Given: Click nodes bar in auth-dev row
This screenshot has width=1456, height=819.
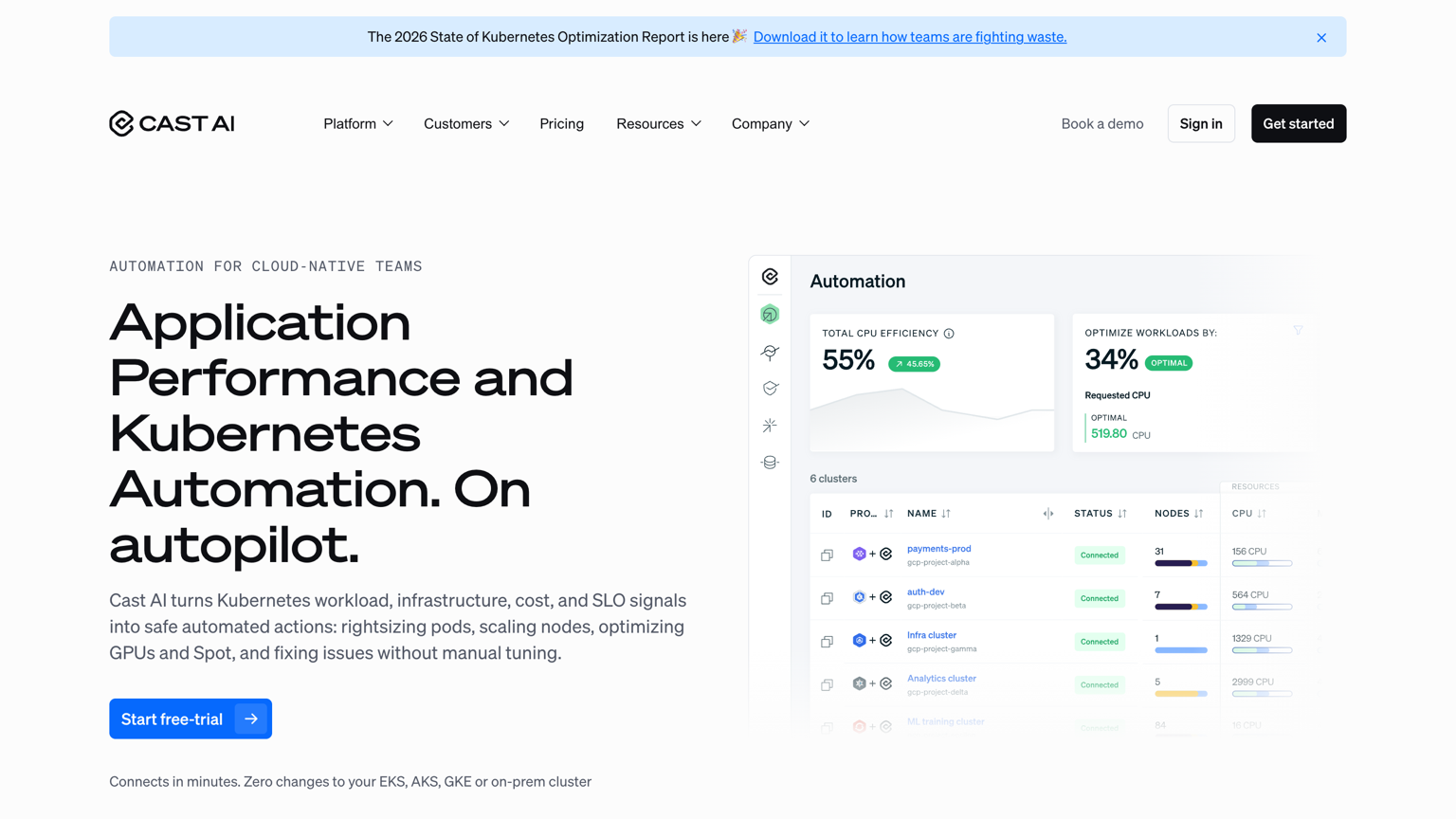Looking at the screenshot, I should click(x=1181, y=607).
